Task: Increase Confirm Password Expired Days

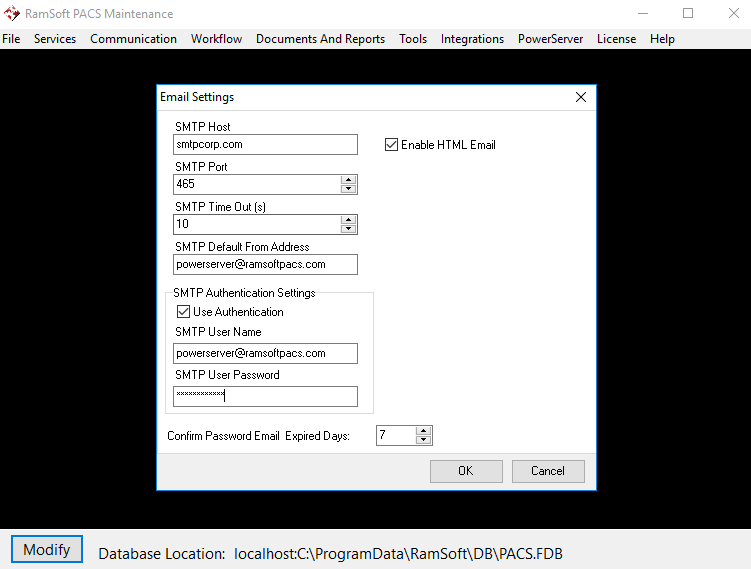Action: tap(423, 431)
